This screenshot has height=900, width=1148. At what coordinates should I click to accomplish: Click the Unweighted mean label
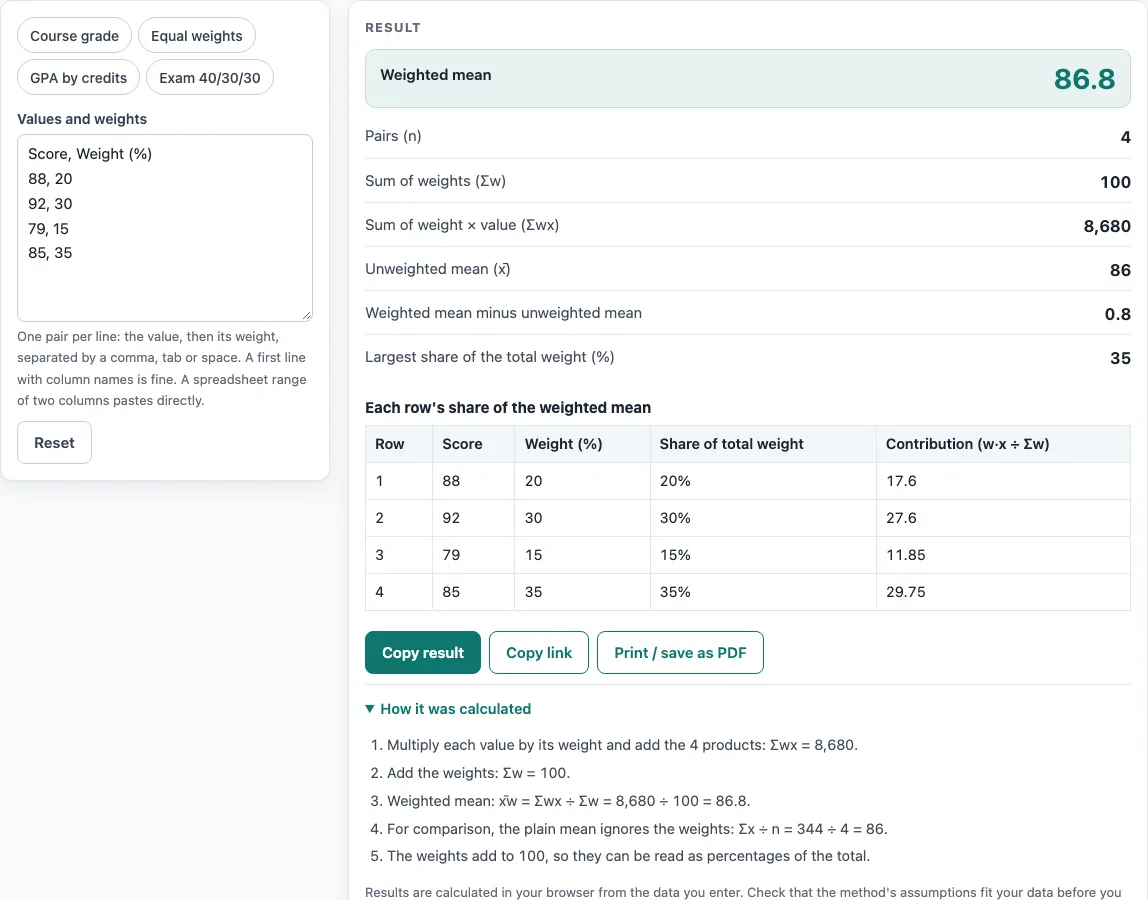pyautogui.click(x=438, y=269)
